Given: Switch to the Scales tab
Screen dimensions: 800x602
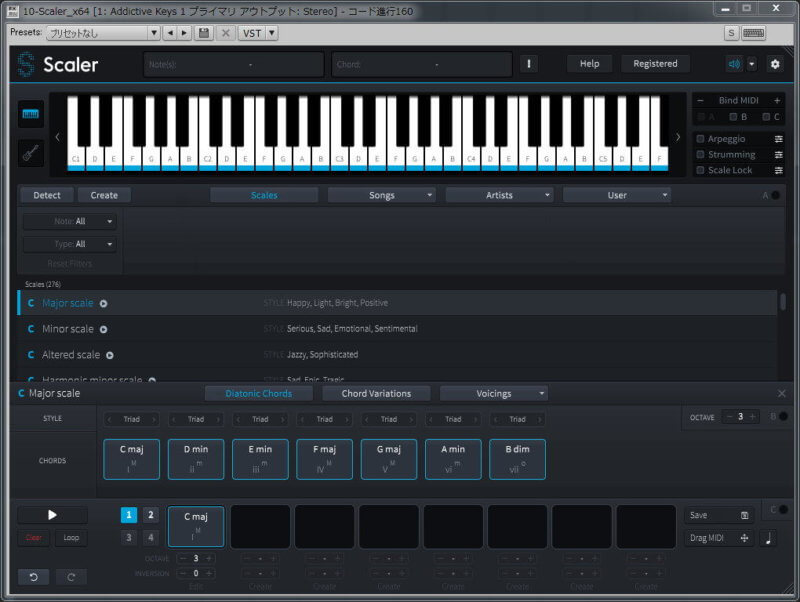Looking at the screenshot, I should [x=264, y=195].
